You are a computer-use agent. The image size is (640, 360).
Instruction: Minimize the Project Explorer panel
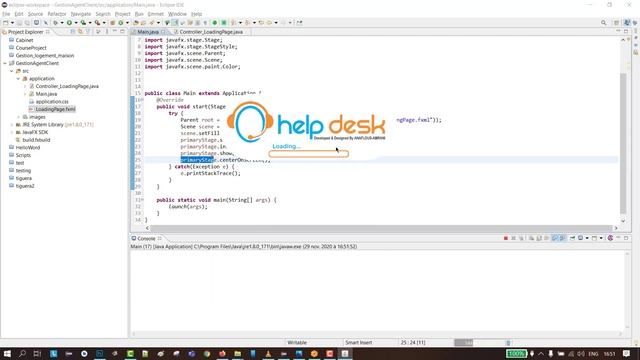115,31
